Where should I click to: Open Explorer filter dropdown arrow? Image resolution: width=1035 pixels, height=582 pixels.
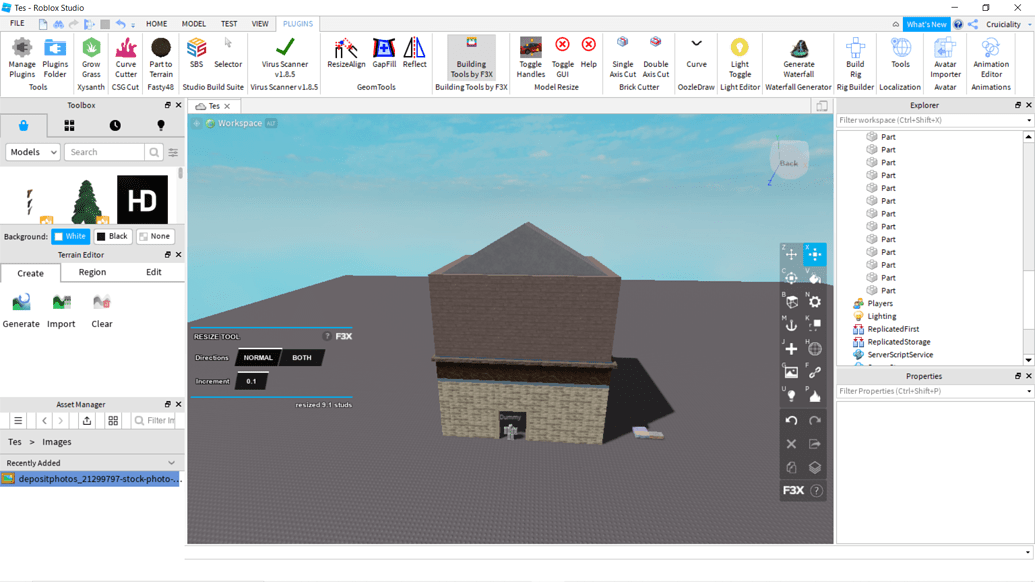(1028, 120)
